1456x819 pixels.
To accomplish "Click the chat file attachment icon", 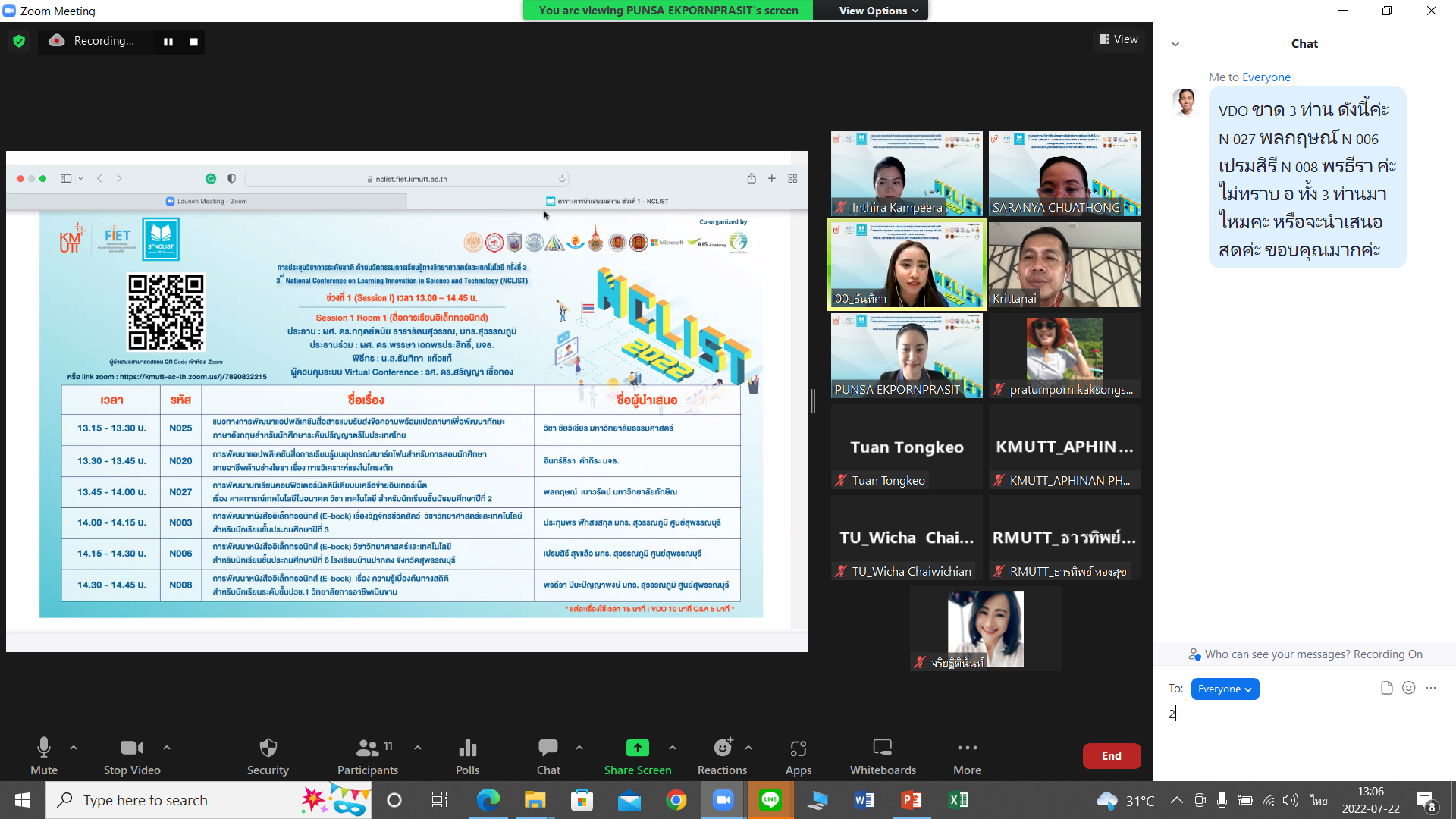I will 1386,688.
